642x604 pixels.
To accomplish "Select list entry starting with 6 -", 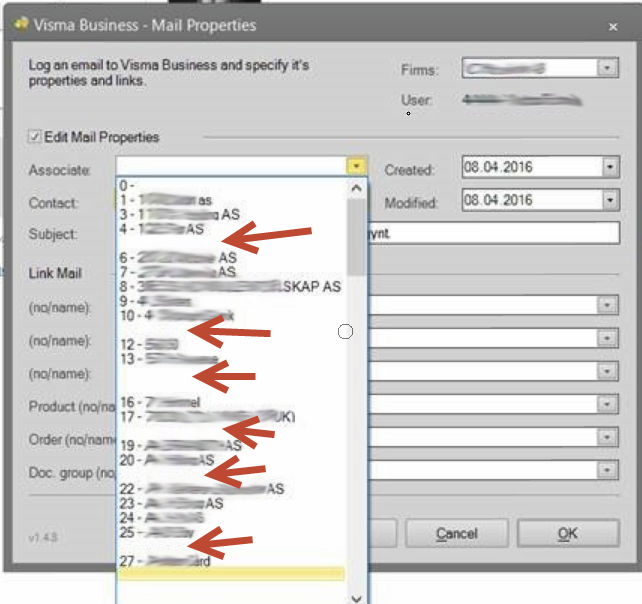I will [x=232, y=258].
